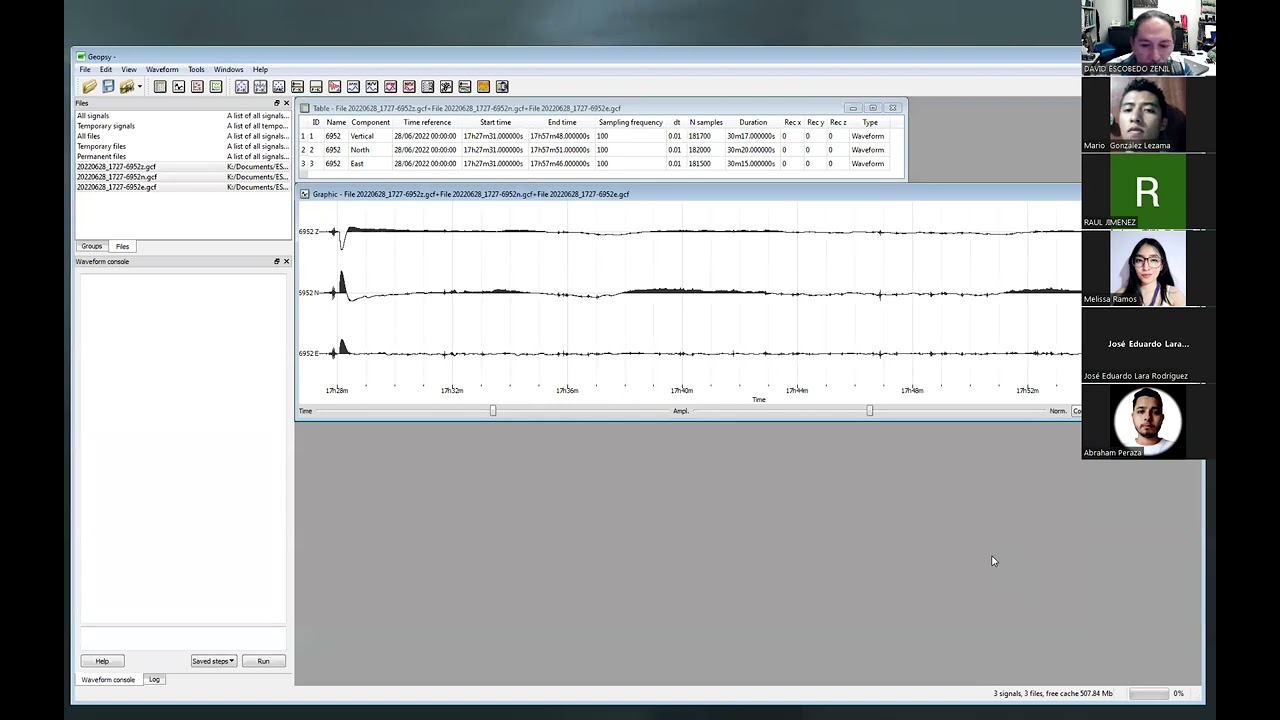This screenshot has height=720, width=1280.
Task: Click the Run button
Action: pos(263,661)
